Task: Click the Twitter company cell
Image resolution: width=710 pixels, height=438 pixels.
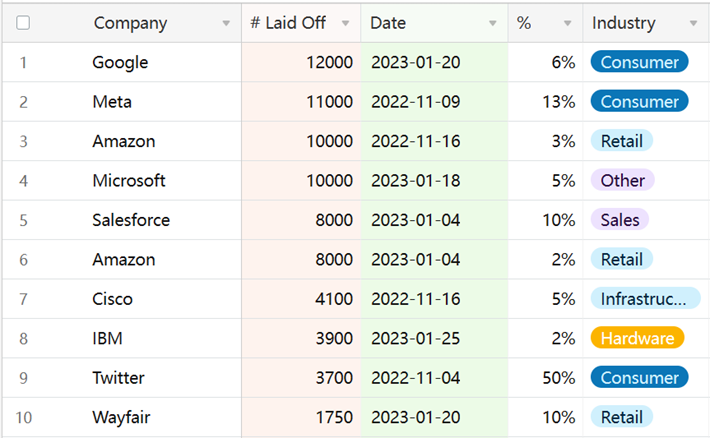Action: (x=118, y=378)
